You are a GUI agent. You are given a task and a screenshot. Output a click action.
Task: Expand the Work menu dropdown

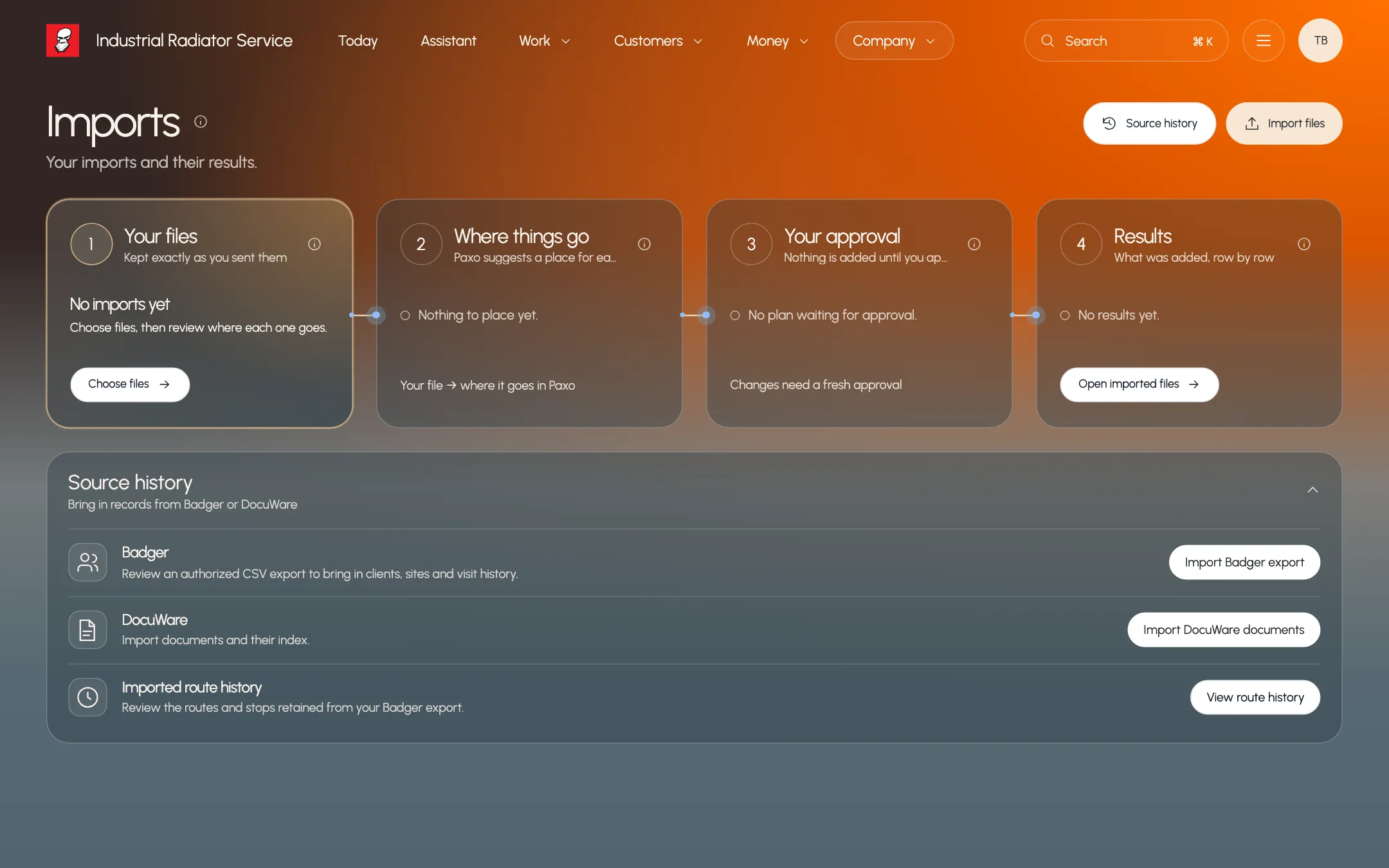click(x=545, y=41)
